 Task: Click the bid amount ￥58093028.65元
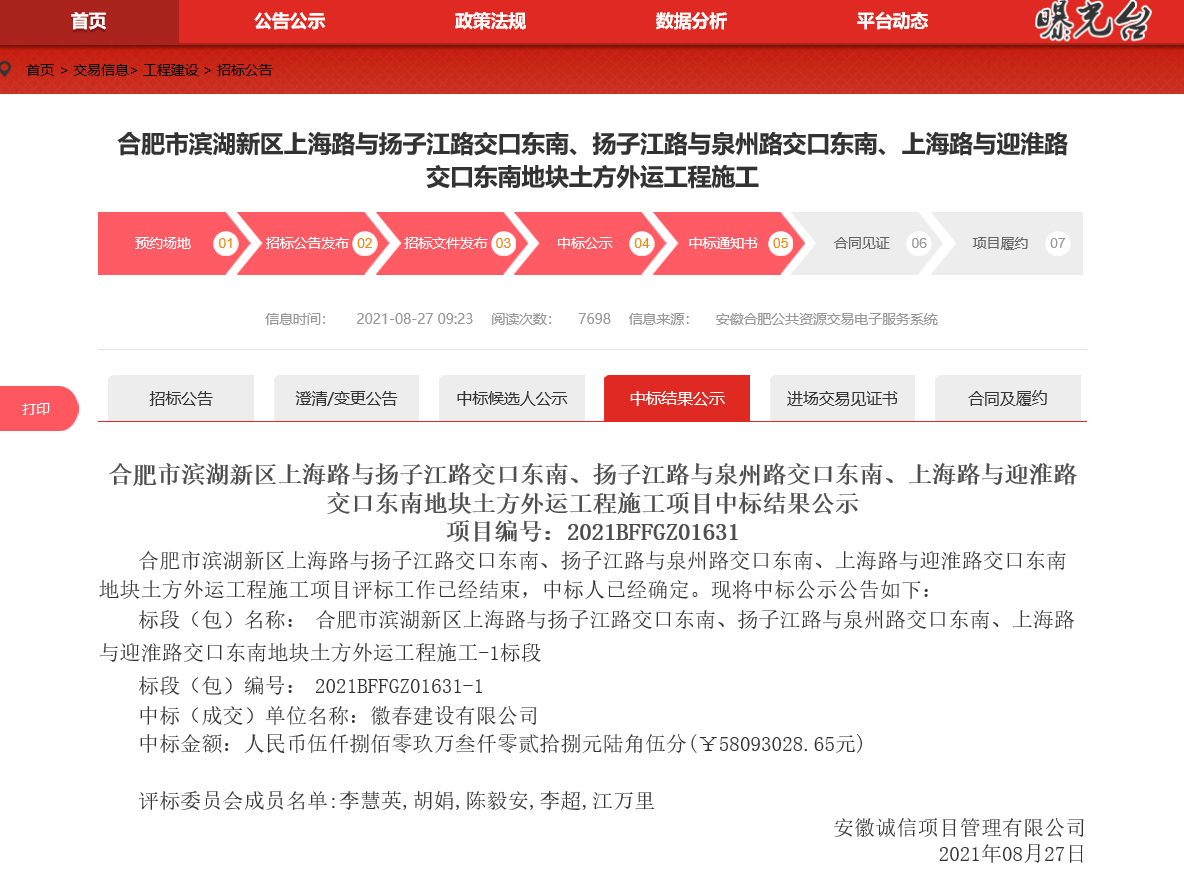[x=780, y=744]
